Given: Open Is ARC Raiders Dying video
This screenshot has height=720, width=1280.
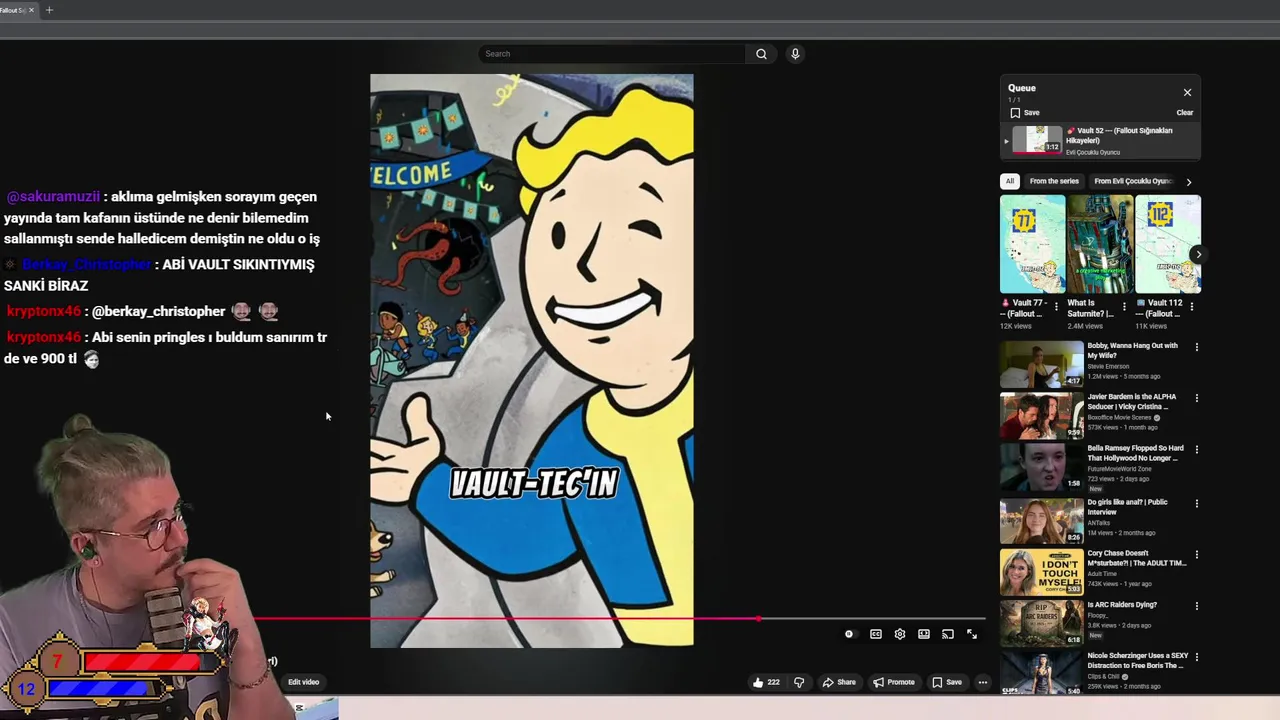Looking at the screenshot, I should pyautogui.click(x=1041, y=622).
